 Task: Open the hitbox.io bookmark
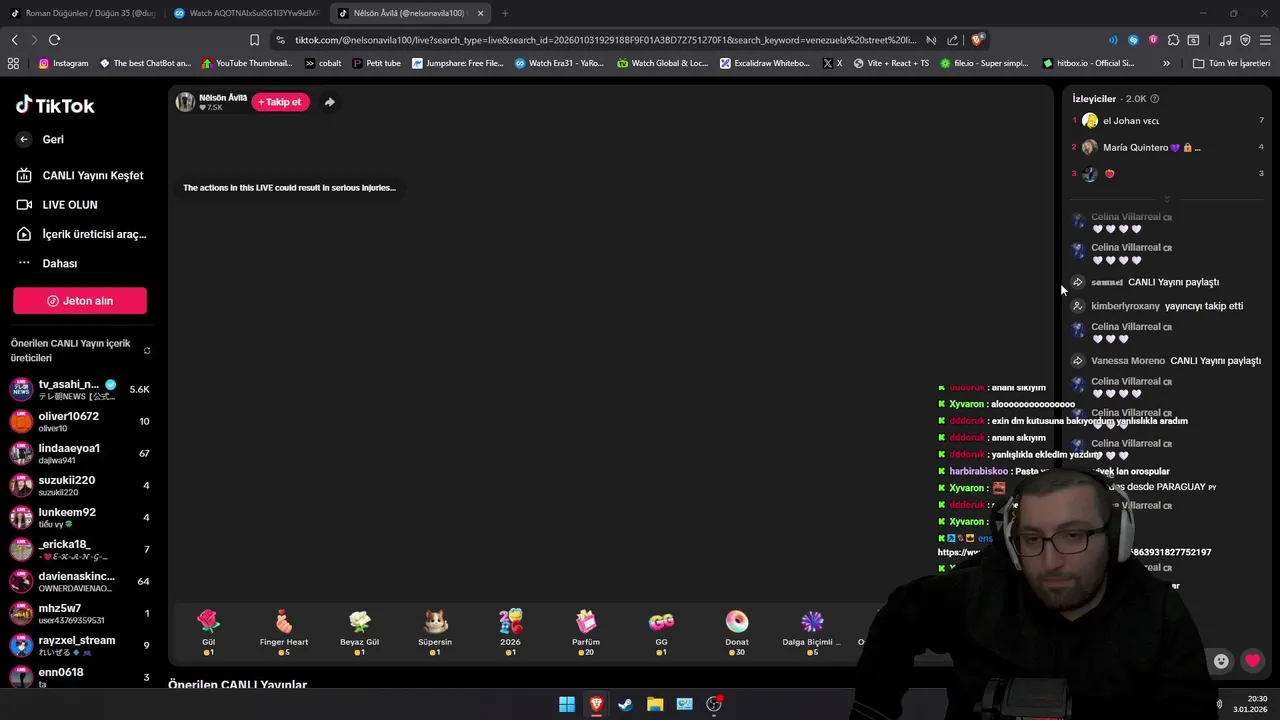pyautogui.click(x=1088, y=63)
